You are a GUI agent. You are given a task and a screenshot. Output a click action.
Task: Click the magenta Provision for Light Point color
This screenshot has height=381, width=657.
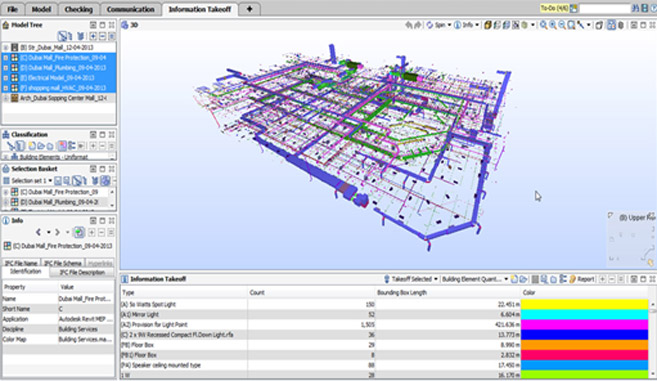tap(585, 324)
